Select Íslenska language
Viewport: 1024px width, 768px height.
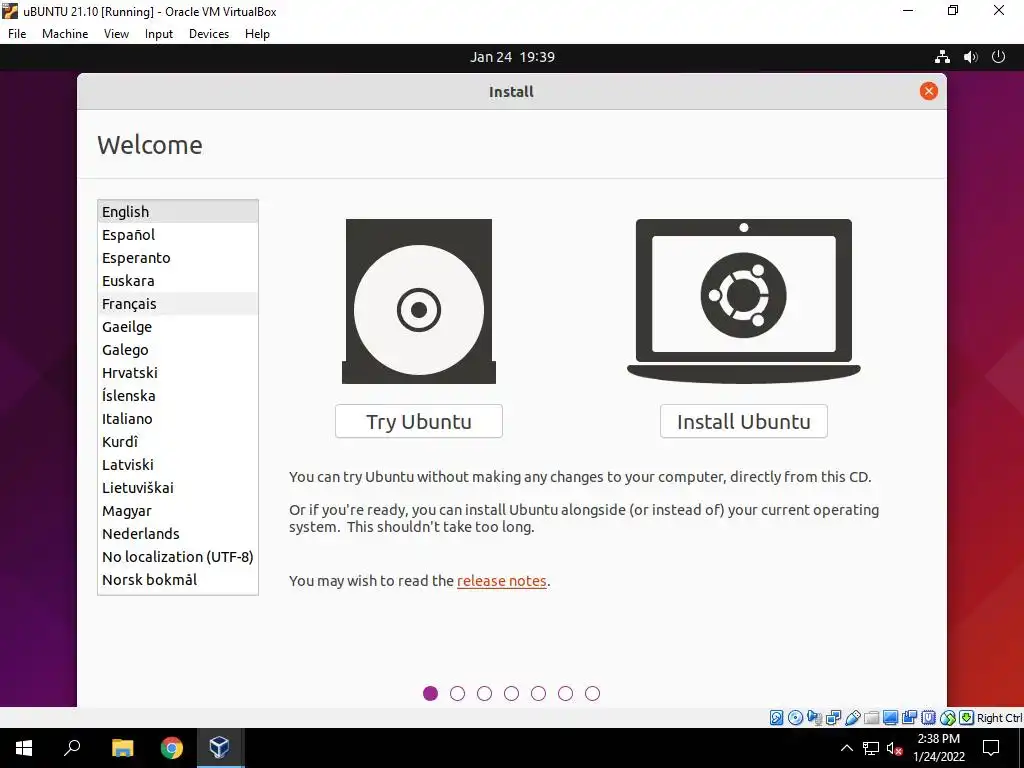(x=178, y=396)
